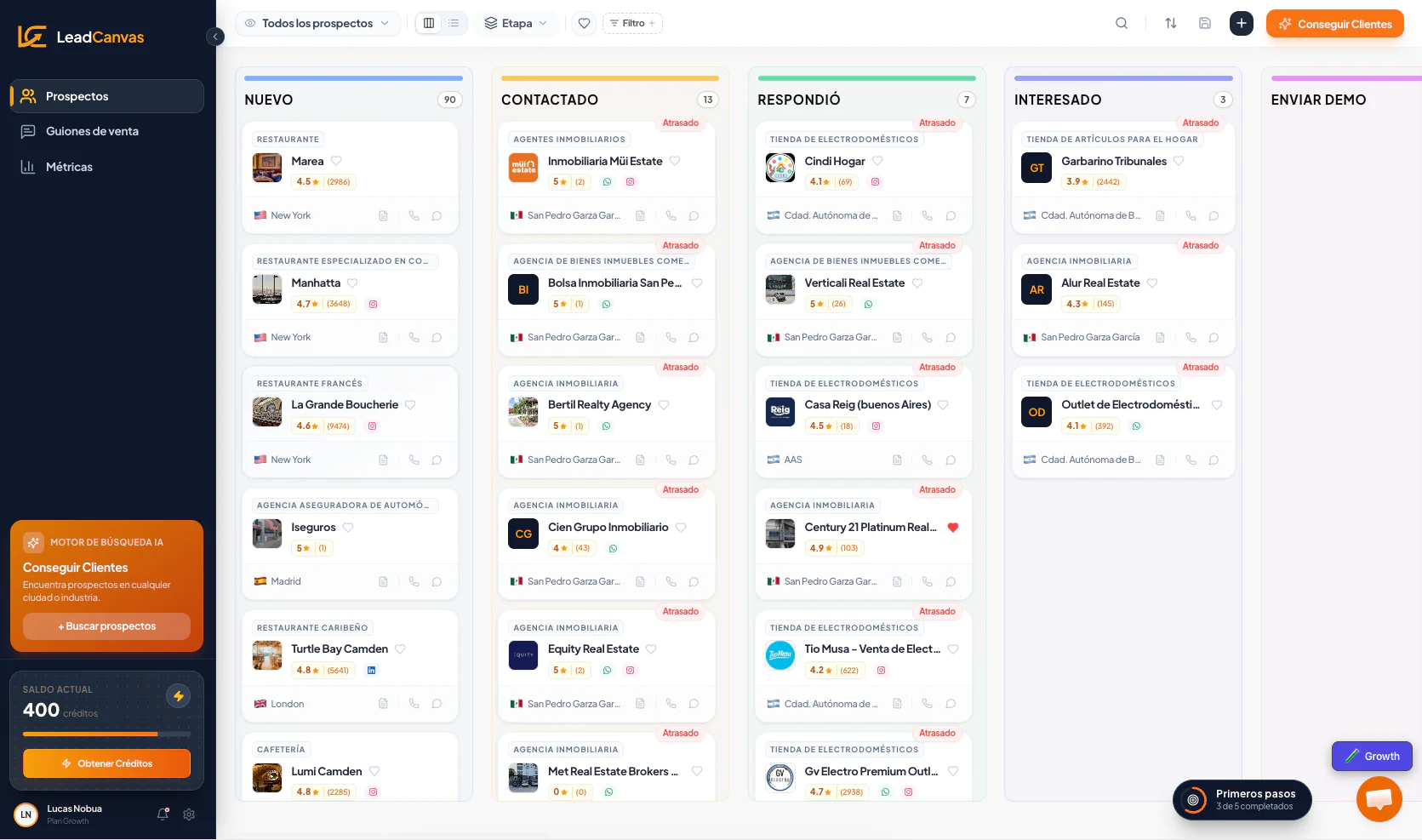Click the Obtener Créditos button
Image resolution: width=1422 pixels, height=840 pixels.
point(106,763)
